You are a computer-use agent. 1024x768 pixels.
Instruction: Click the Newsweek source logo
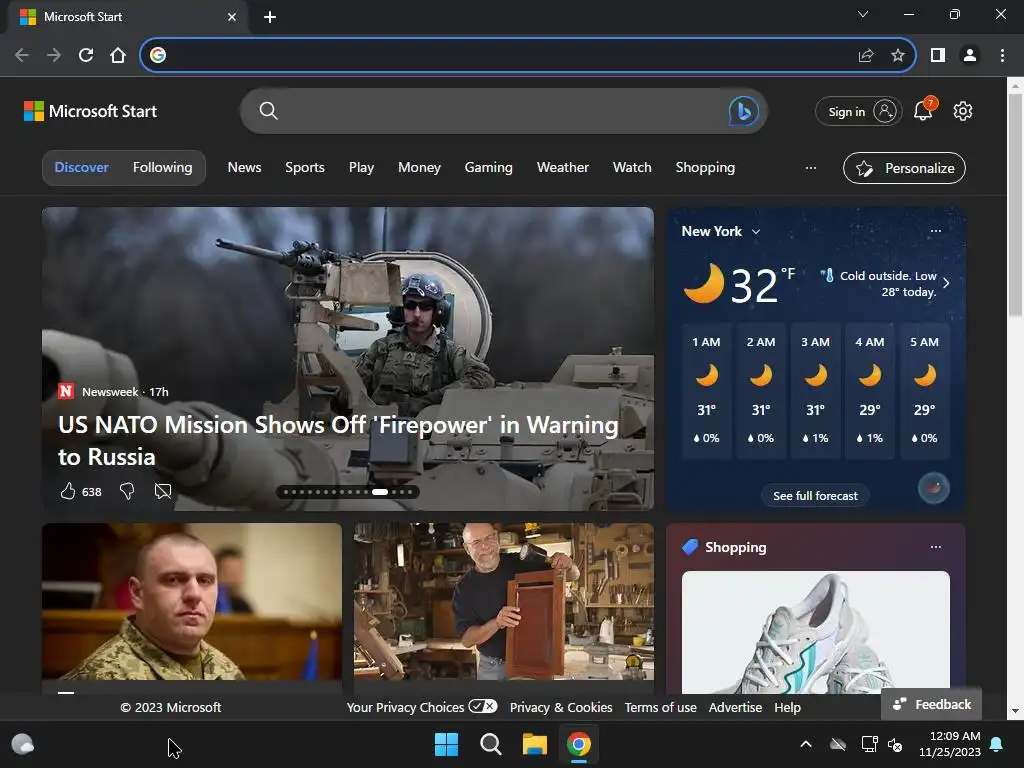(66, 391)
